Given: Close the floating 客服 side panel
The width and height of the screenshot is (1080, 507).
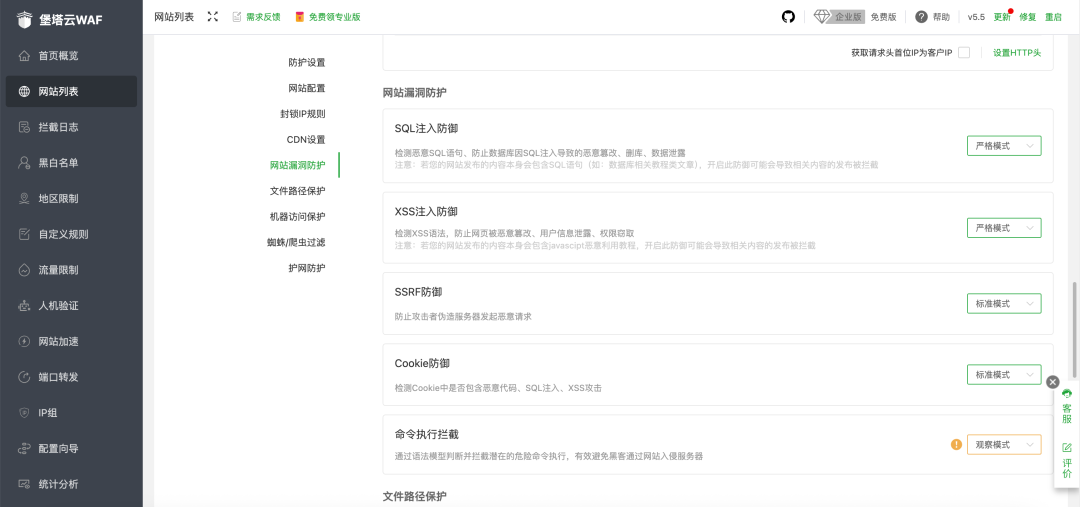Looking at the screenshot, I should click(x=1052, y=382).
